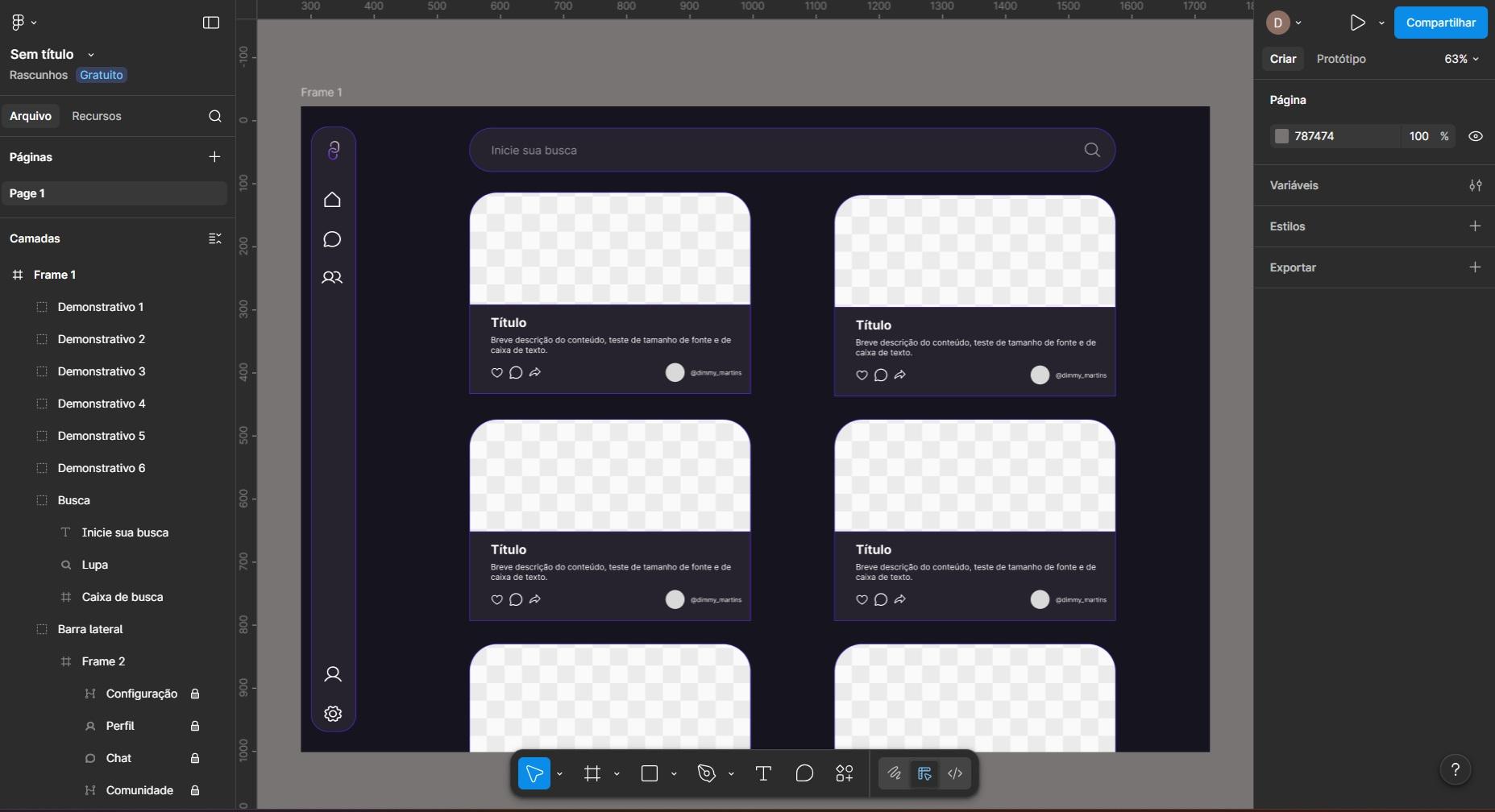Open Pen tool options chevron
The height and width of the screenshot is (812, 1495).
(x=731, y=774)
